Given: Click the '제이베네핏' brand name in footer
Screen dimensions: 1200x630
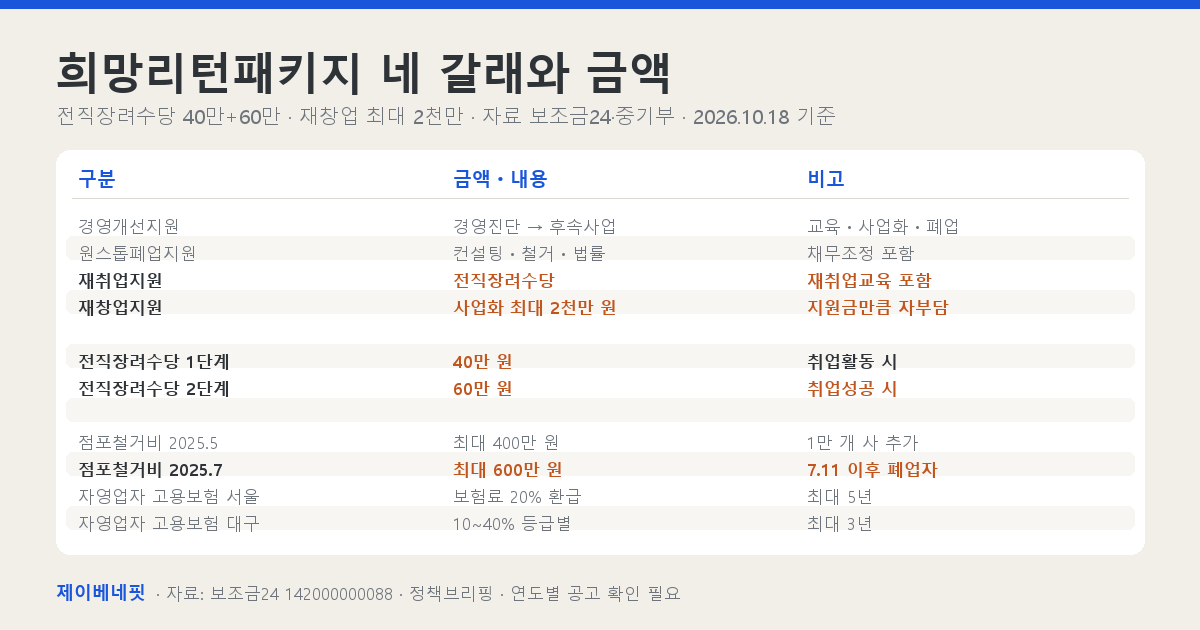Looking at the screenshot, I should point(101,592).
